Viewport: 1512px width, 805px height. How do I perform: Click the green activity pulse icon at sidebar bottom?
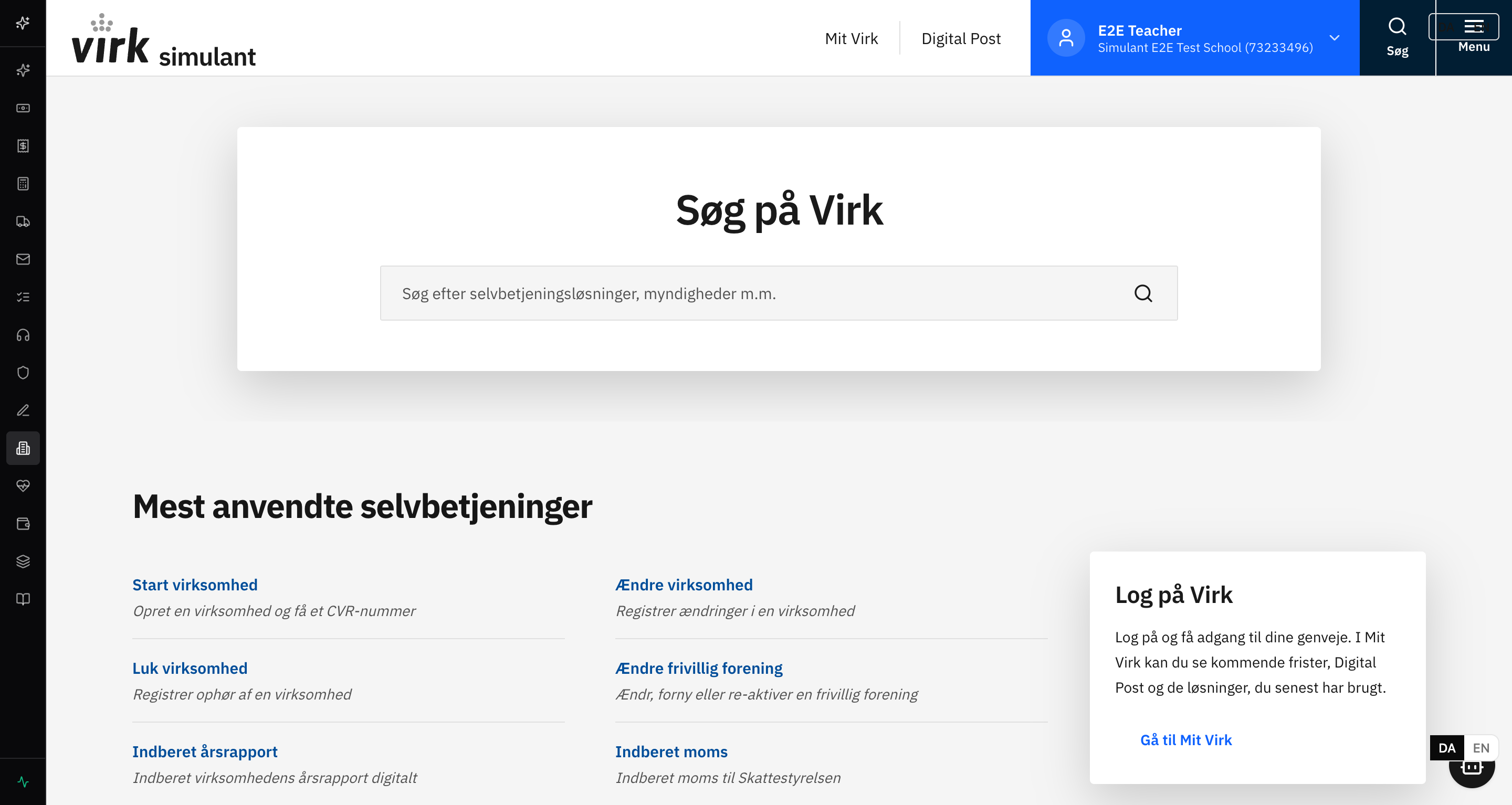pos(23,781)
